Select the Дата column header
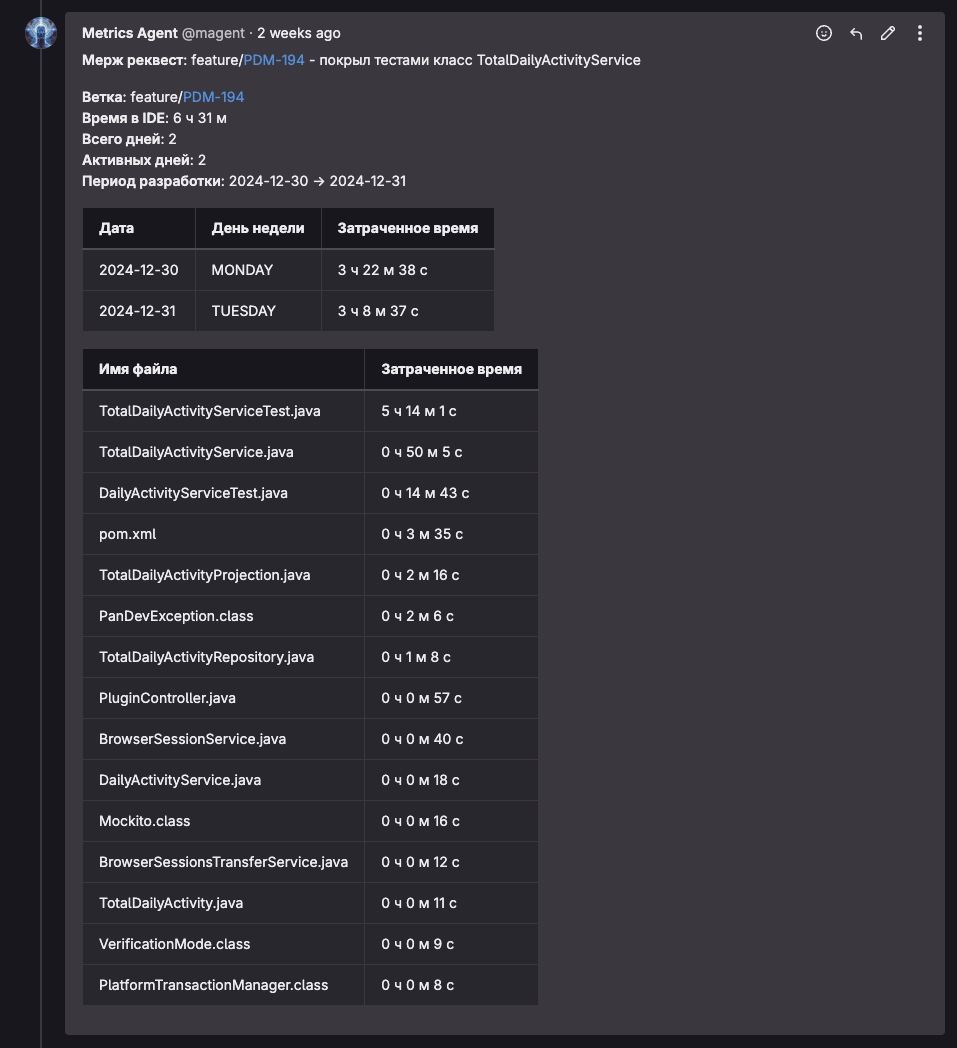The image size is (957, 1048). click(139, 228)
